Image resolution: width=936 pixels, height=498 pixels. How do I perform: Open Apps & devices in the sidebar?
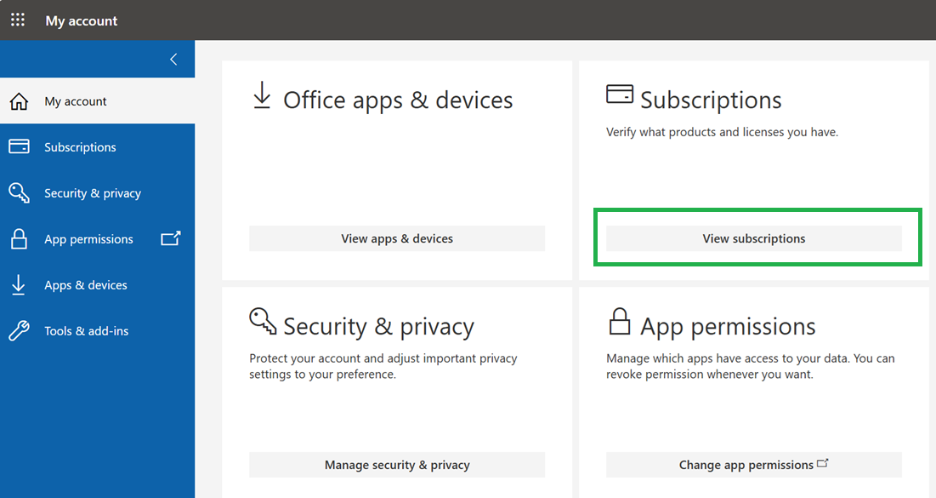(97, 285)
